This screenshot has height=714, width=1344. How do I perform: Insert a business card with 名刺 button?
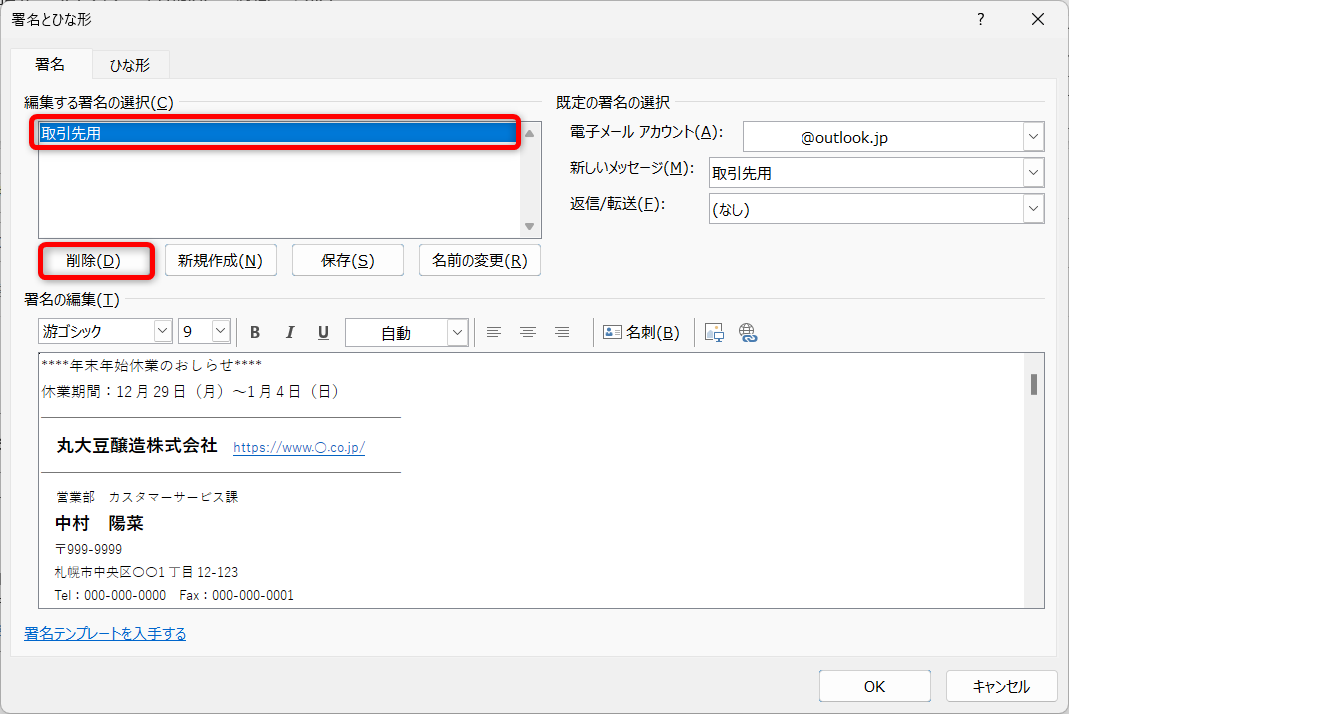click(x=641, y=333)
